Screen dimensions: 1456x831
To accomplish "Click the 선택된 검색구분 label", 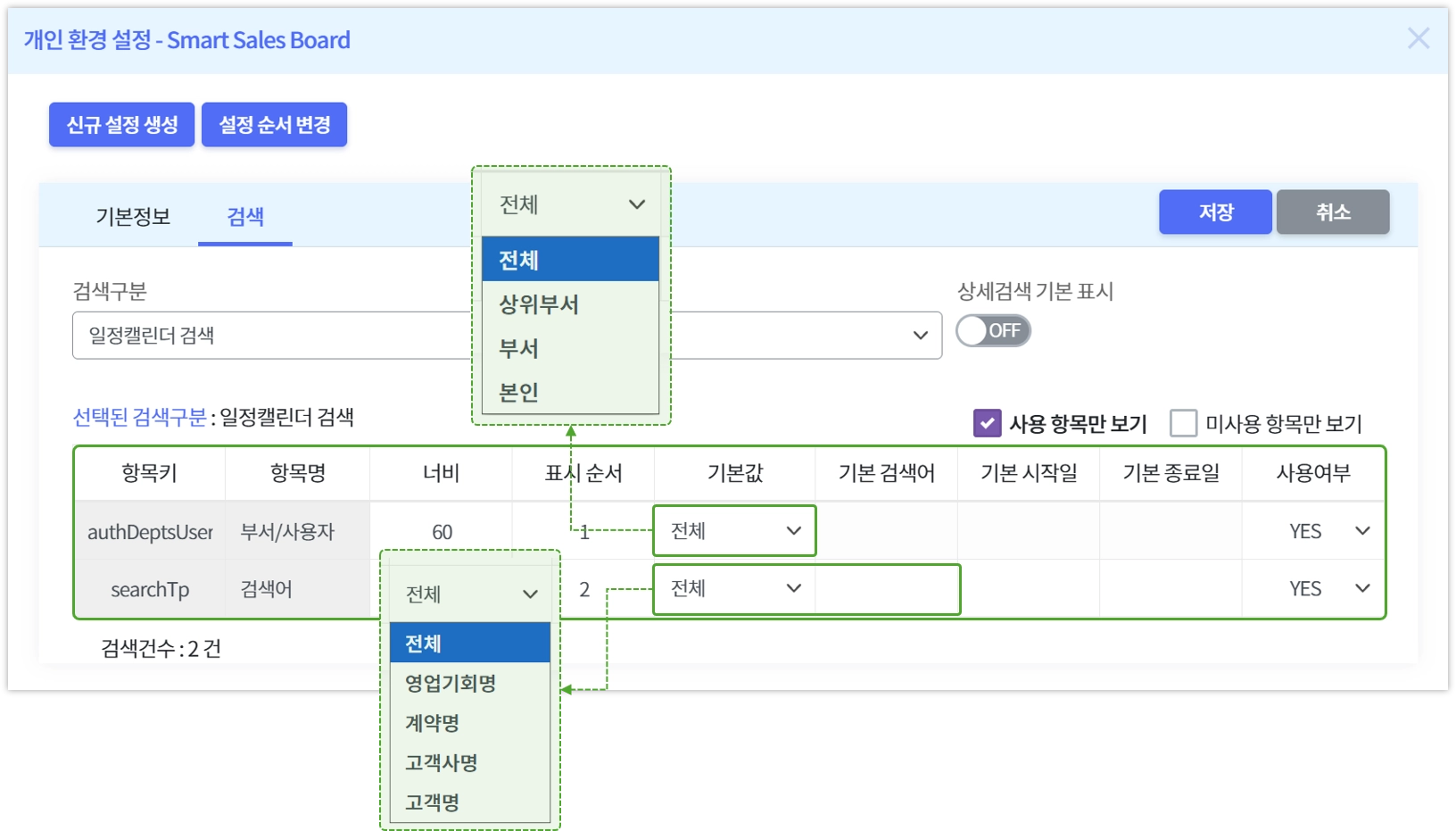I will [139, 417].
